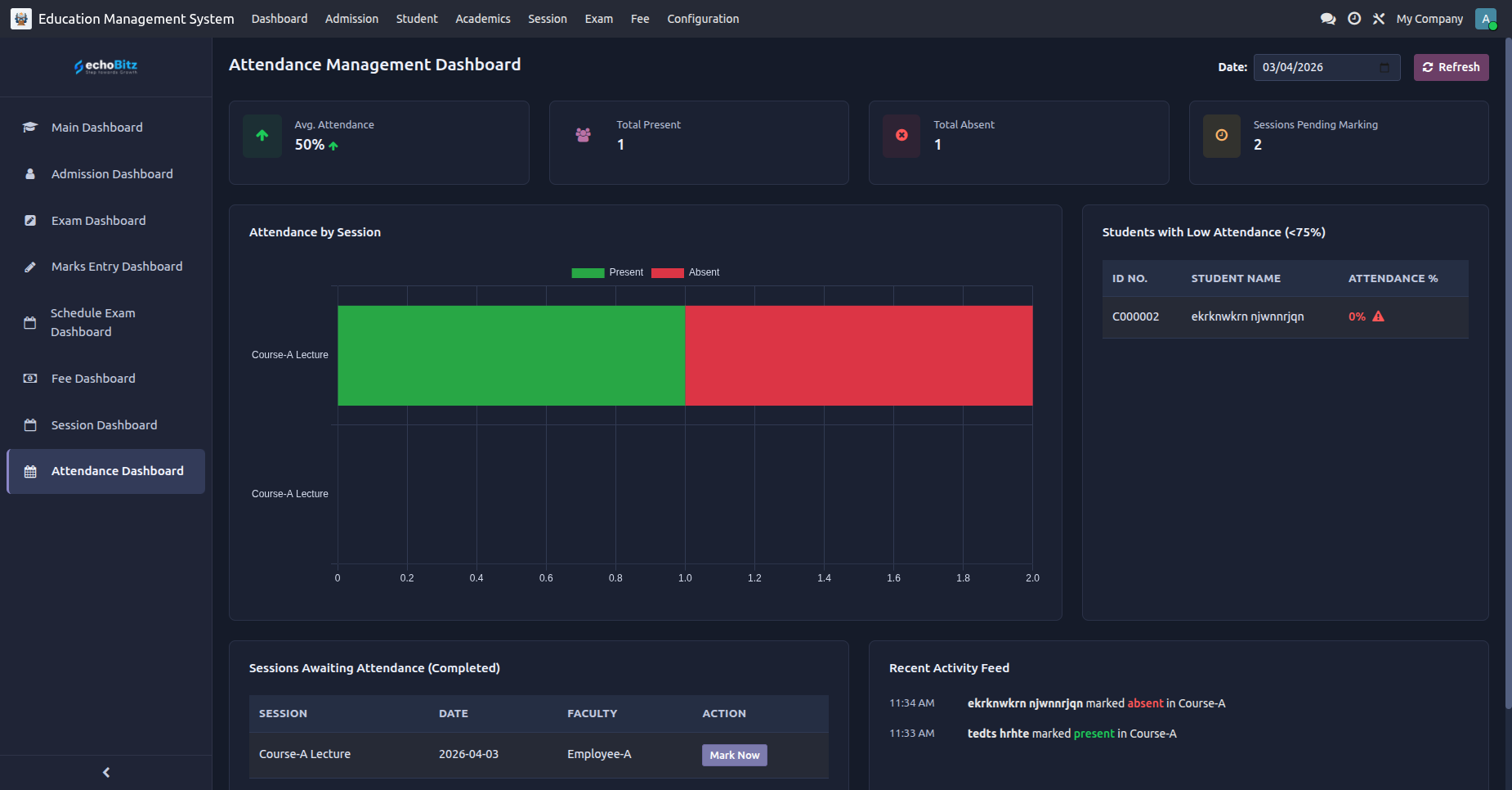Image resolution: width=1512 pixels, height=790 pixels.
Task: Click the echoBitz sidebar logo
Action: click(x=106, y=66)
